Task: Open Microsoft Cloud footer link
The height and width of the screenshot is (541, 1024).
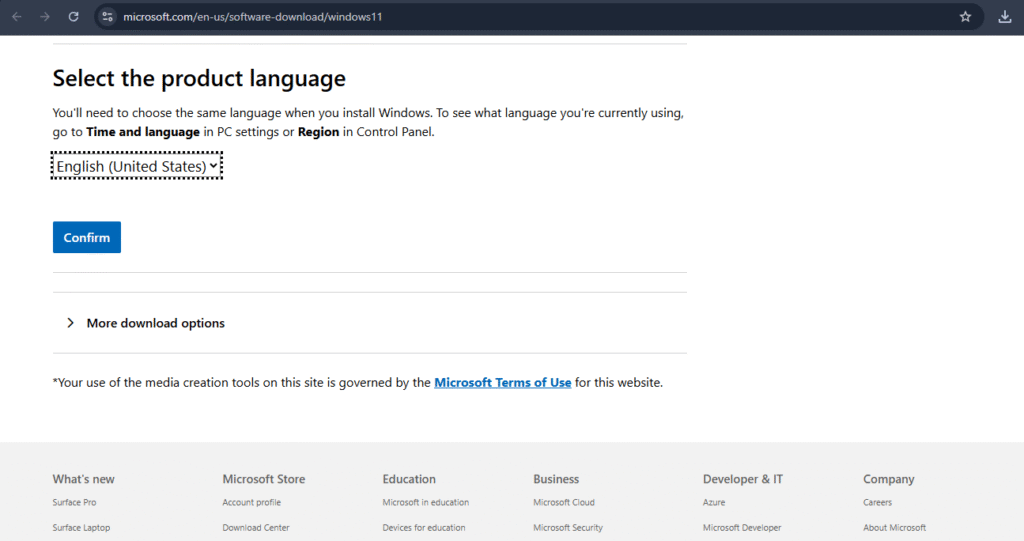Action: point(564,502)
